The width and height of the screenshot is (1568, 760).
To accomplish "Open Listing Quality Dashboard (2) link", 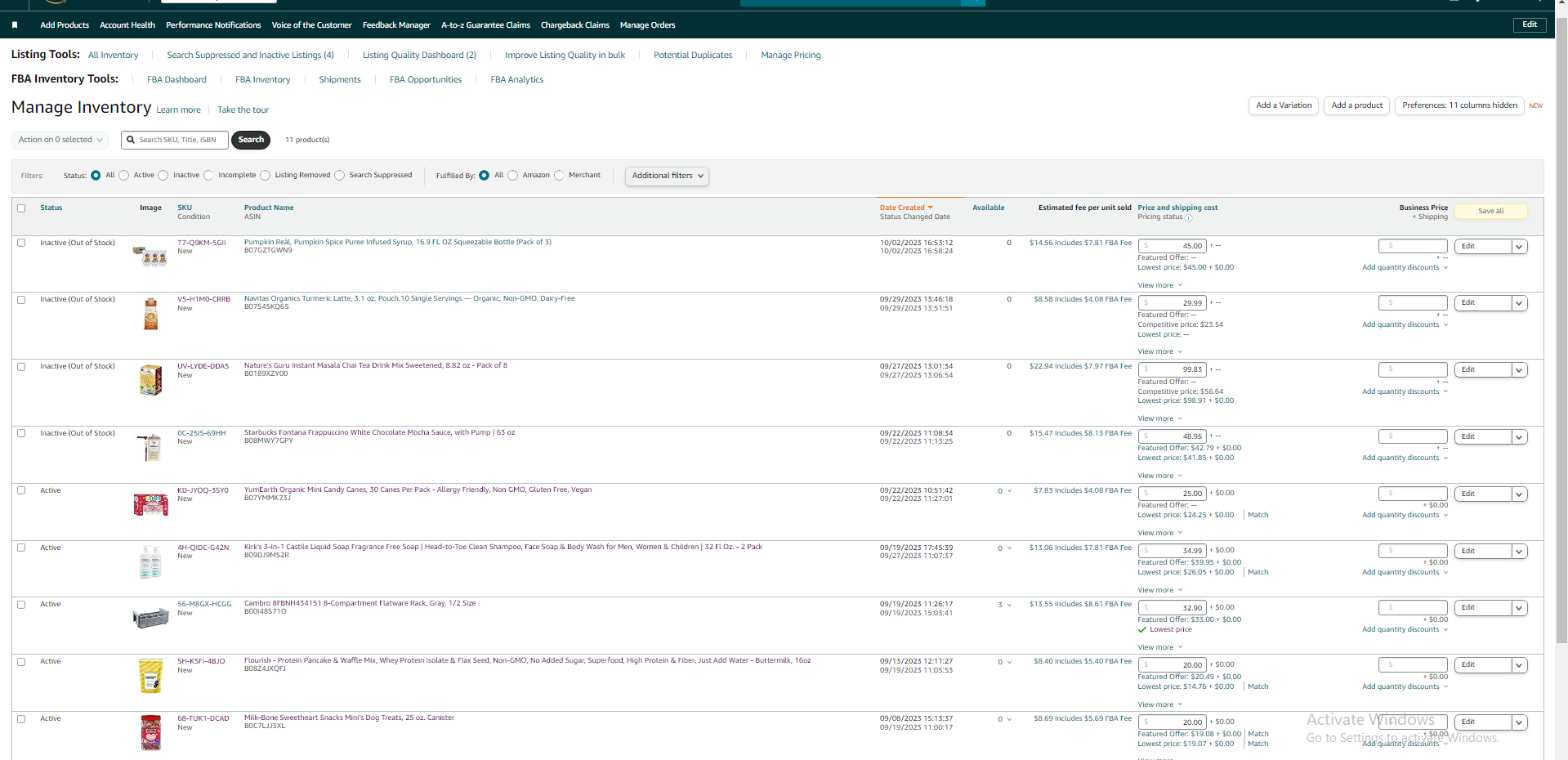I will pyautogui.click(x=419, y=56).
